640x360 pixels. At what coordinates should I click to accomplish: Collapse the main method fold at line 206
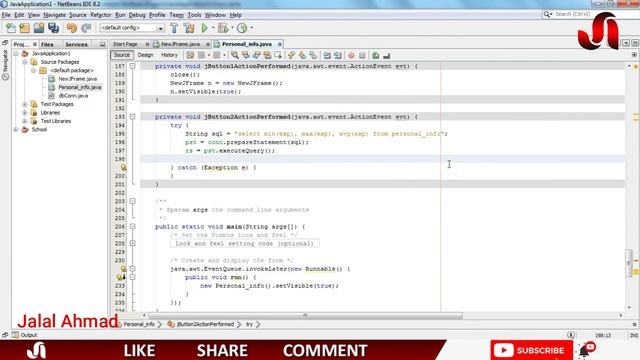132,227
